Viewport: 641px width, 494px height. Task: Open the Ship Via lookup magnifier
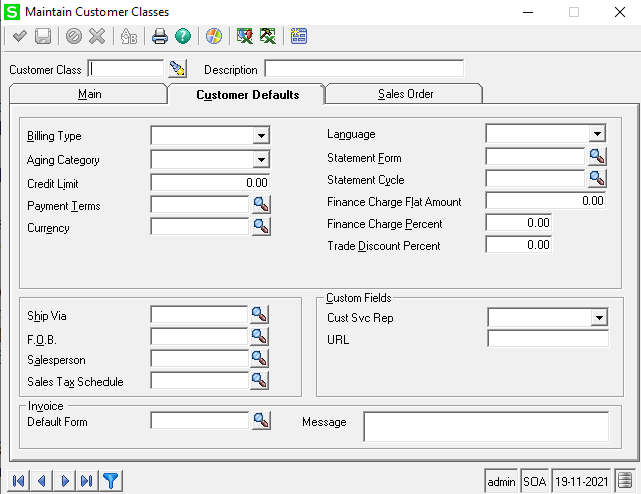click(x=259, y=314)
